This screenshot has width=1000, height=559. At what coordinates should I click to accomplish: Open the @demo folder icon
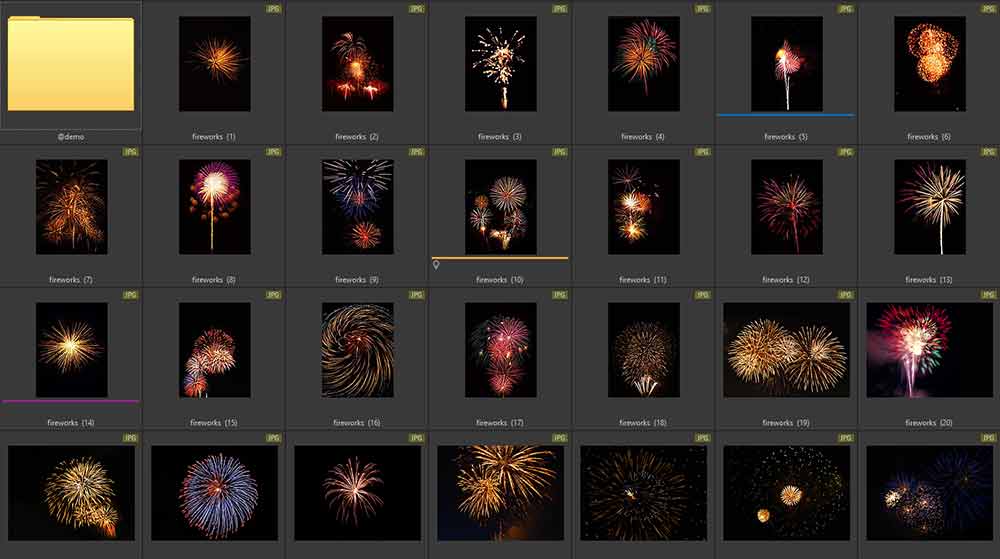click(x=71, y=64)
